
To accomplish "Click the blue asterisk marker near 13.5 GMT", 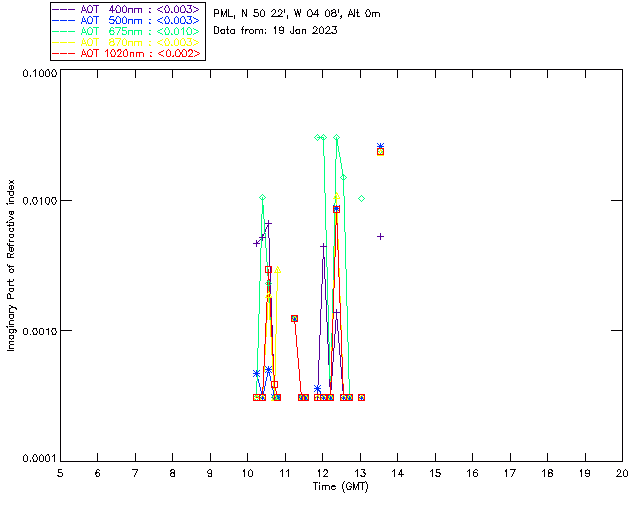I will [380, 146].
